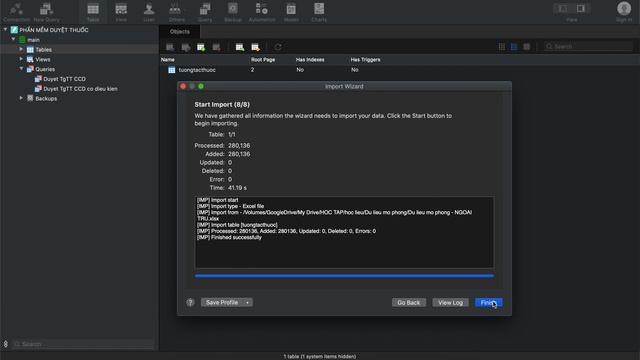Click the Finish button
Viewport: 640px width, 360px height.
coord(488,302)
